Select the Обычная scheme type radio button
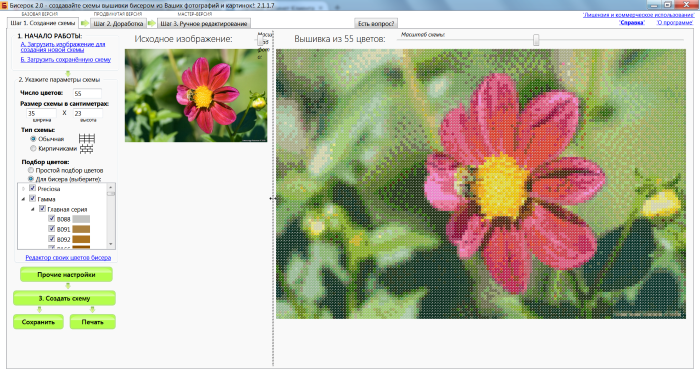Viewport: 700px width, 375px height. (33, 139)
